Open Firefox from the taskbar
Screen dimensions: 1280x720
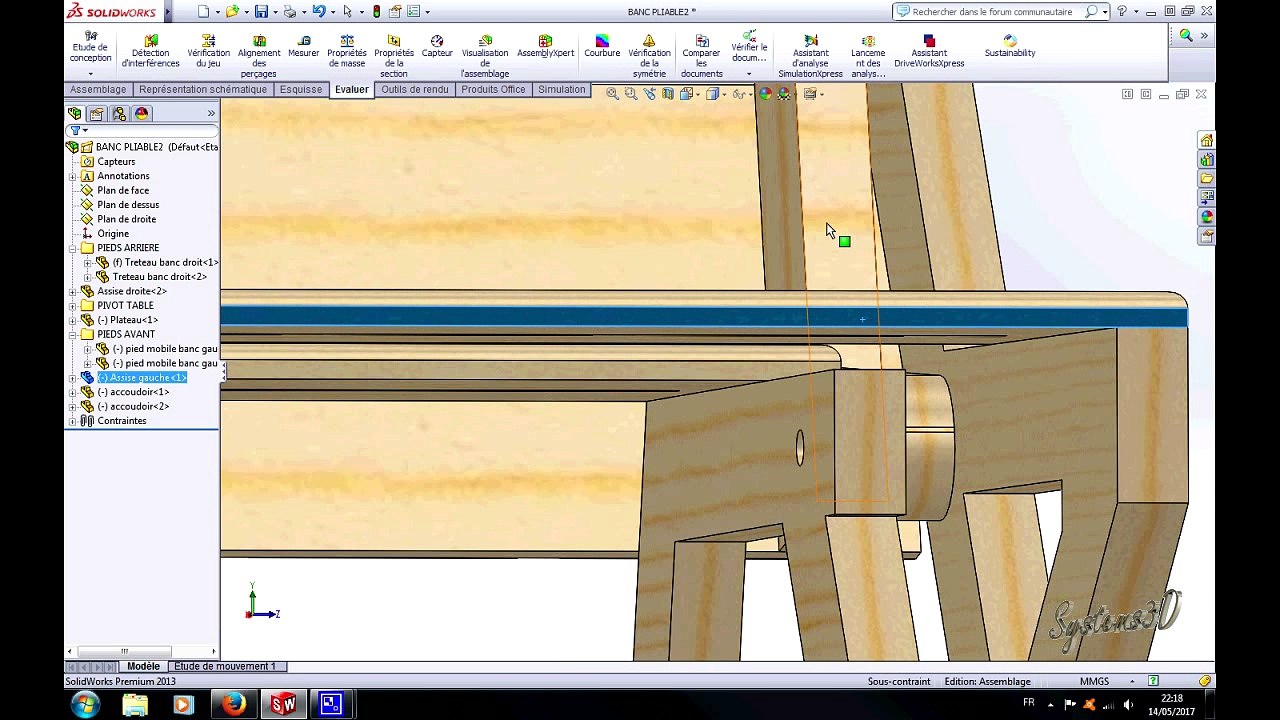pyautogui.click(x=233, y=705)
